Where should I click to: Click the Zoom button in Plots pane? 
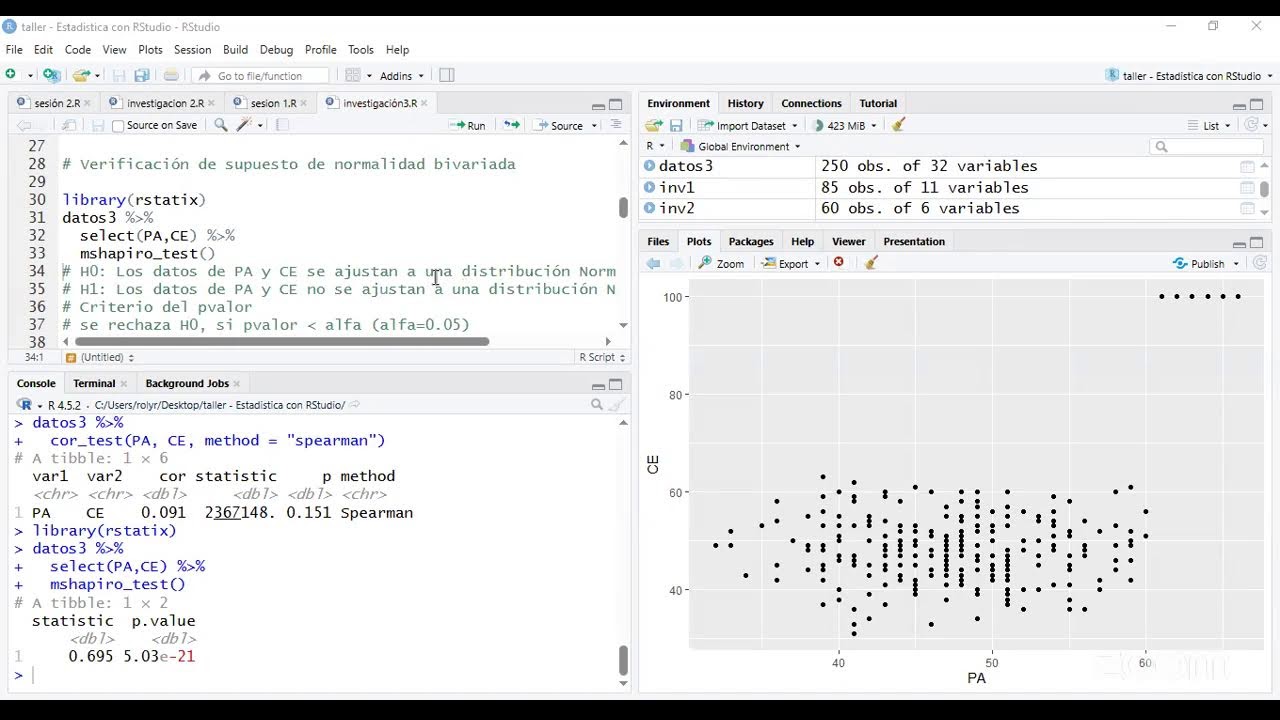[722, 263]
